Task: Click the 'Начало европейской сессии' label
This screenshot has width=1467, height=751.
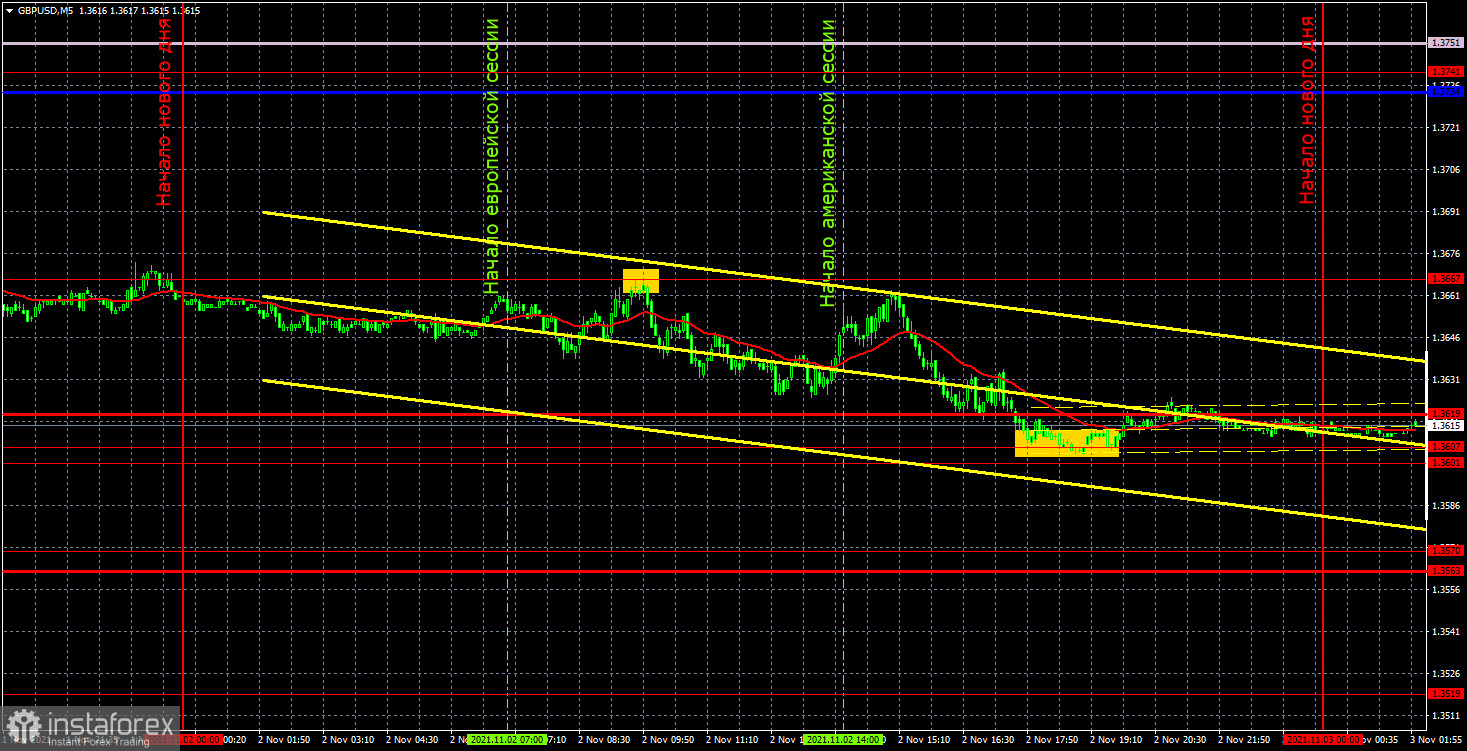Action: click(x=491, y=155)
